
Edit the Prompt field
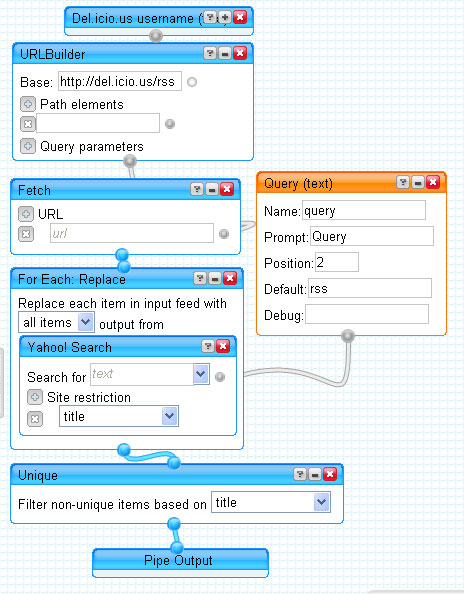click(x=372, y=236)
